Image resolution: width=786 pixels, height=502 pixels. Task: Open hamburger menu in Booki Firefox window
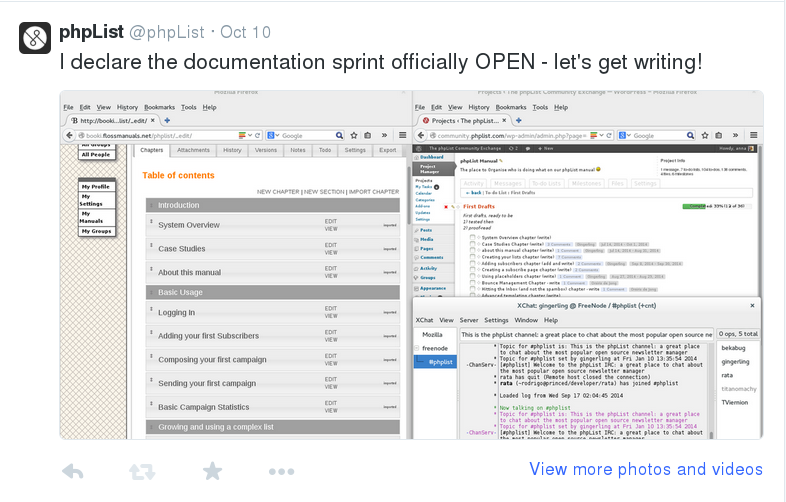[x=403, y=135]
